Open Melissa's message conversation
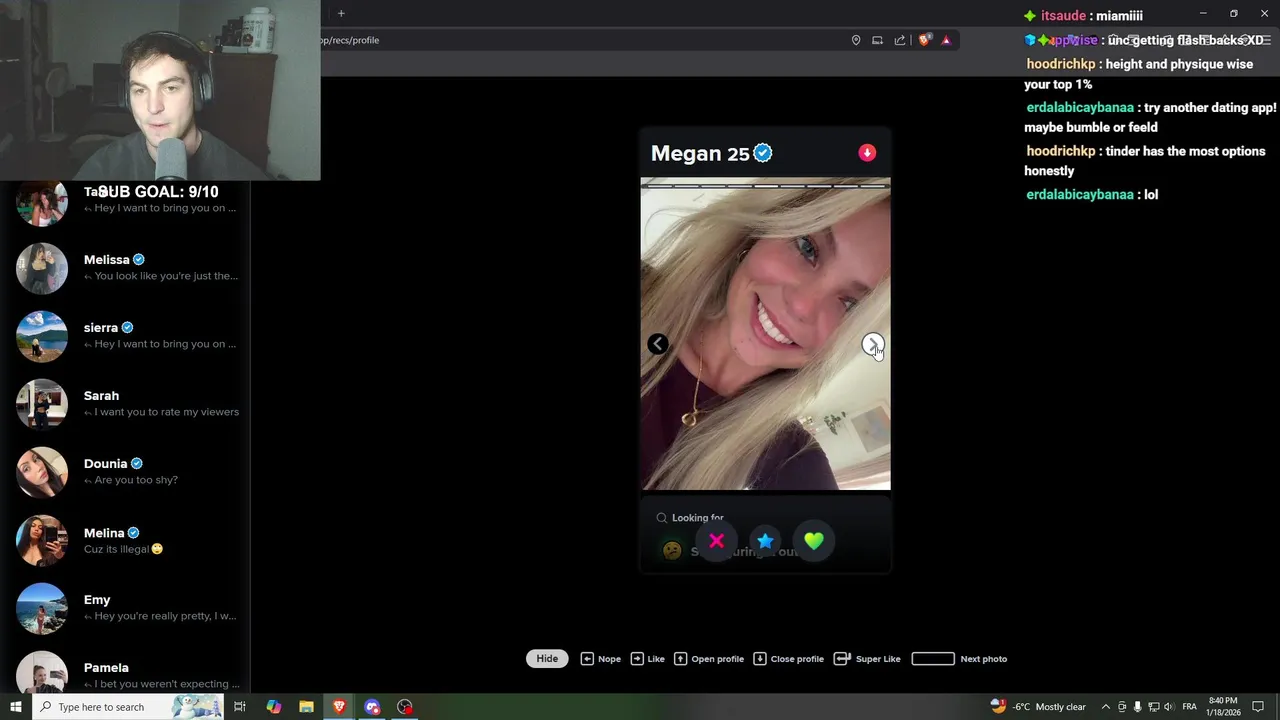Viewport: 1280px width, 720px height. 125,268
